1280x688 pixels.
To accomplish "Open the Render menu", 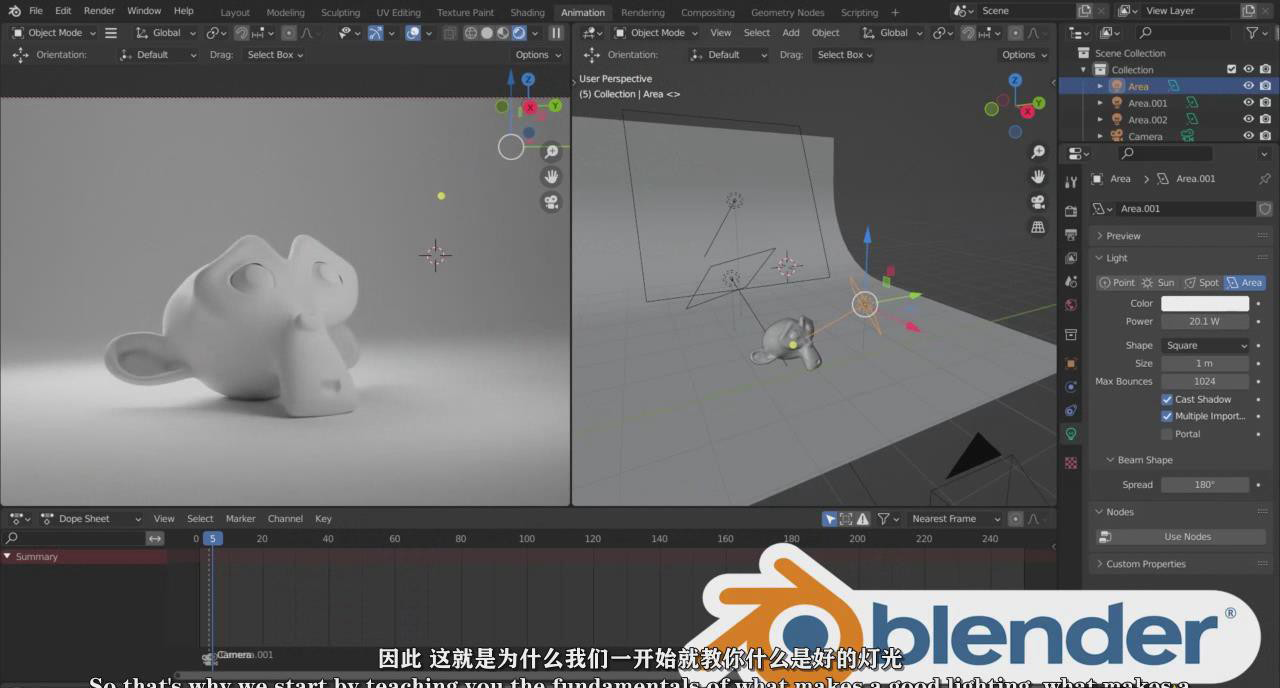I will 99,11.
